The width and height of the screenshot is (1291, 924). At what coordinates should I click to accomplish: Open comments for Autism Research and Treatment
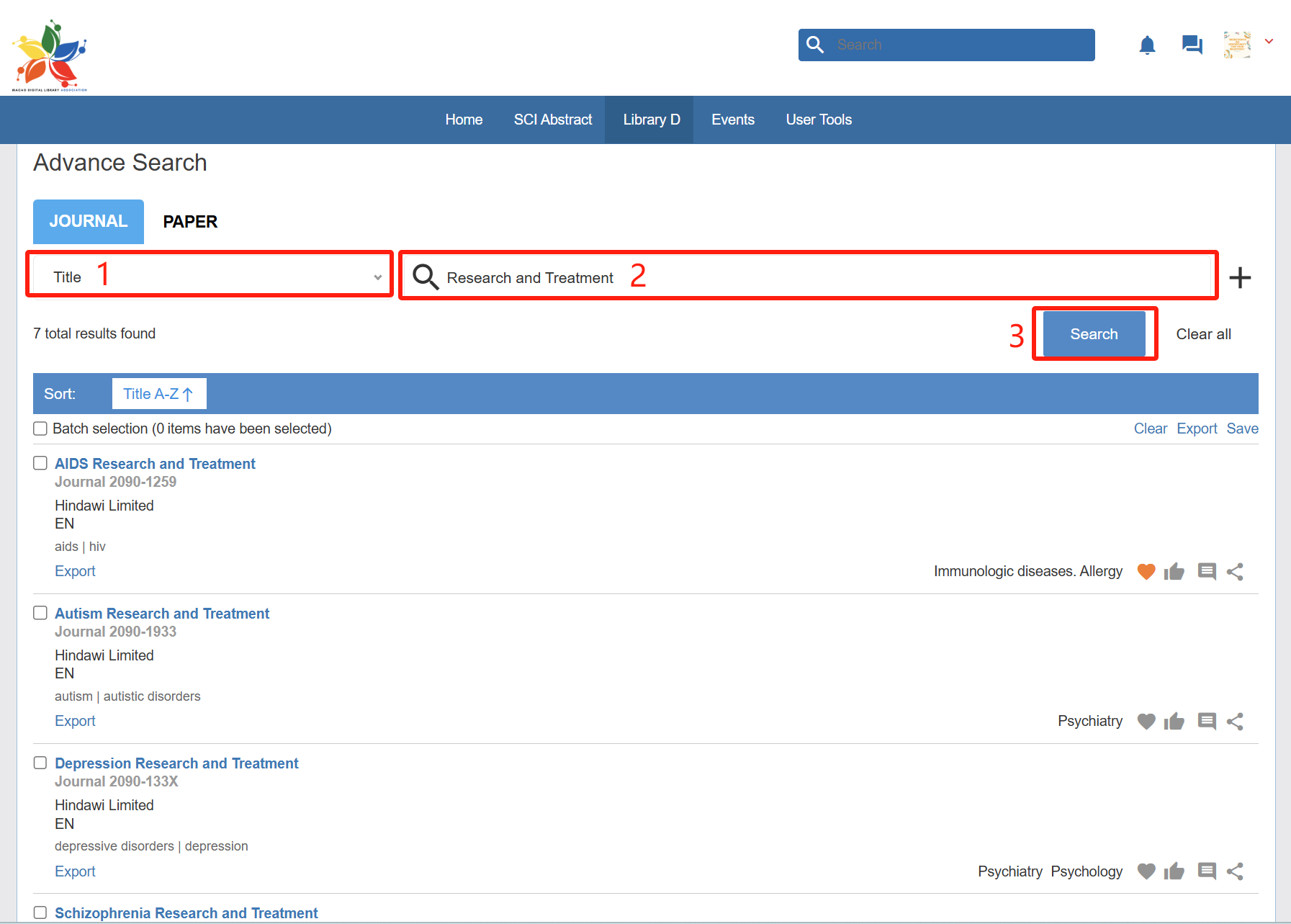pyautogui.click(x=1207, y=722)
